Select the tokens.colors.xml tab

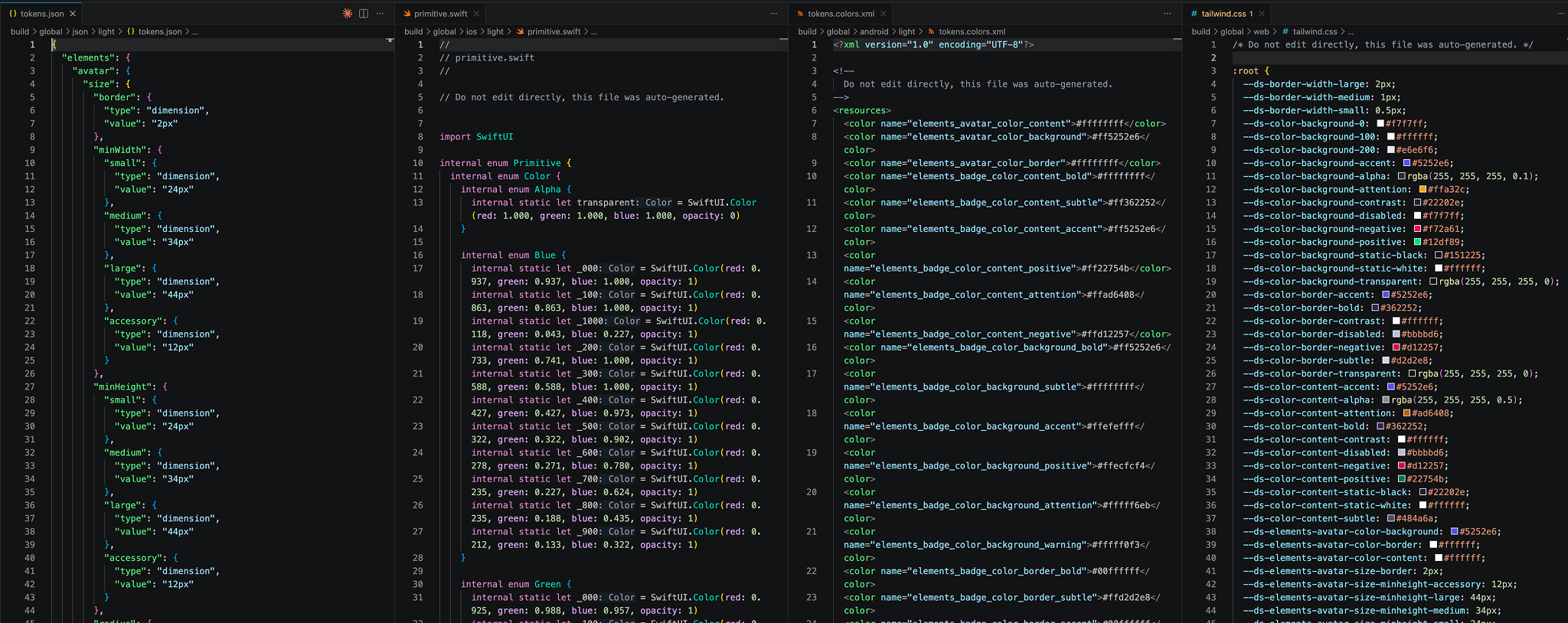coord(841,13)
